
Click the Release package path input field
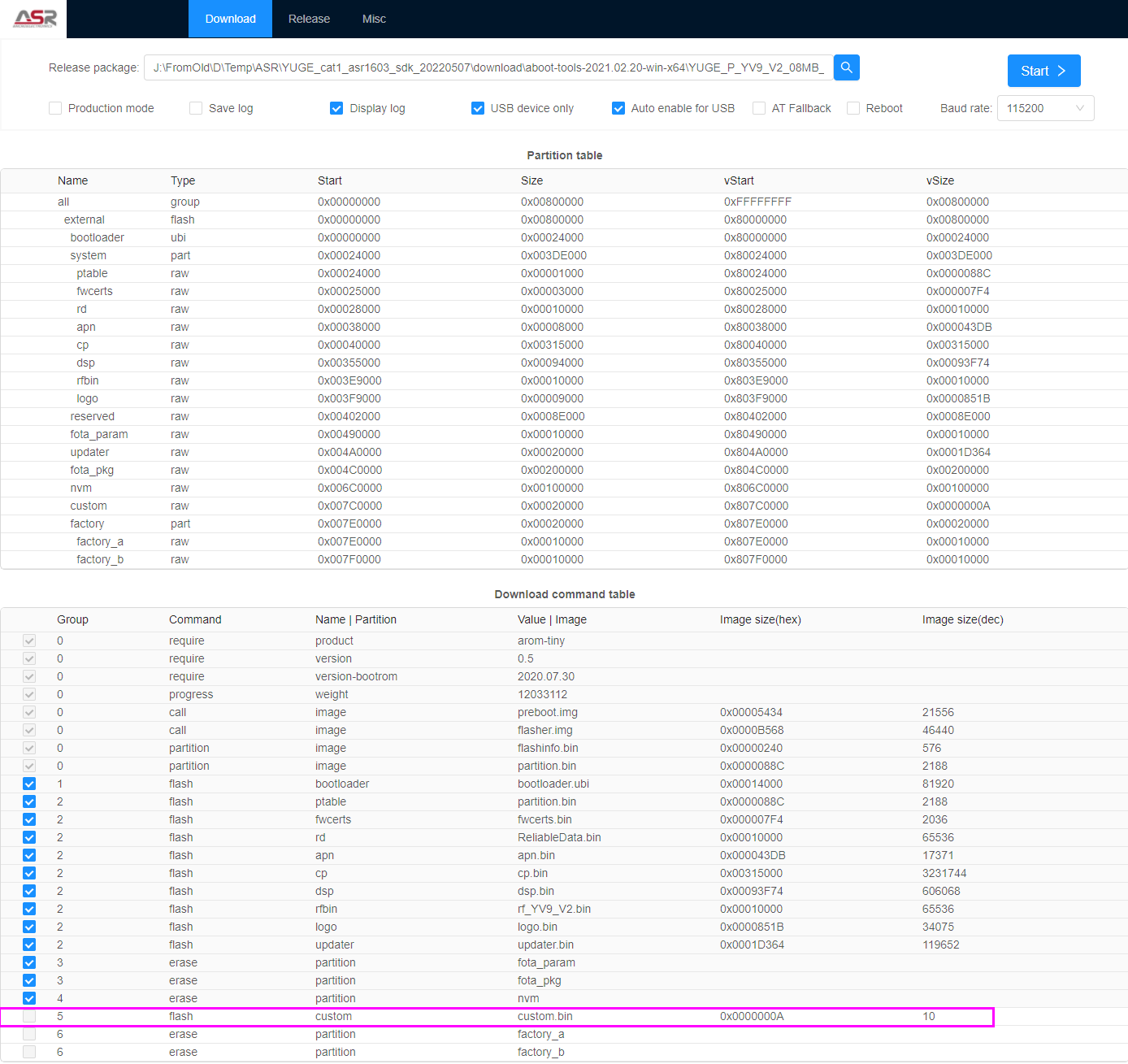488,67
